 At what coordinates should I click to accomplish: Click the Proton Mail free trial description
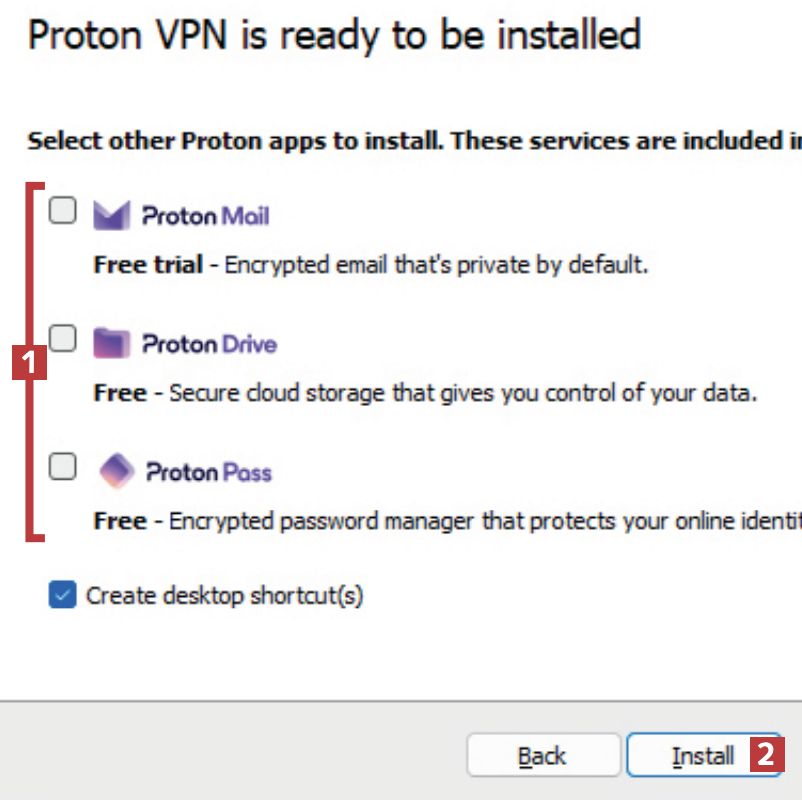pos(371,265)
